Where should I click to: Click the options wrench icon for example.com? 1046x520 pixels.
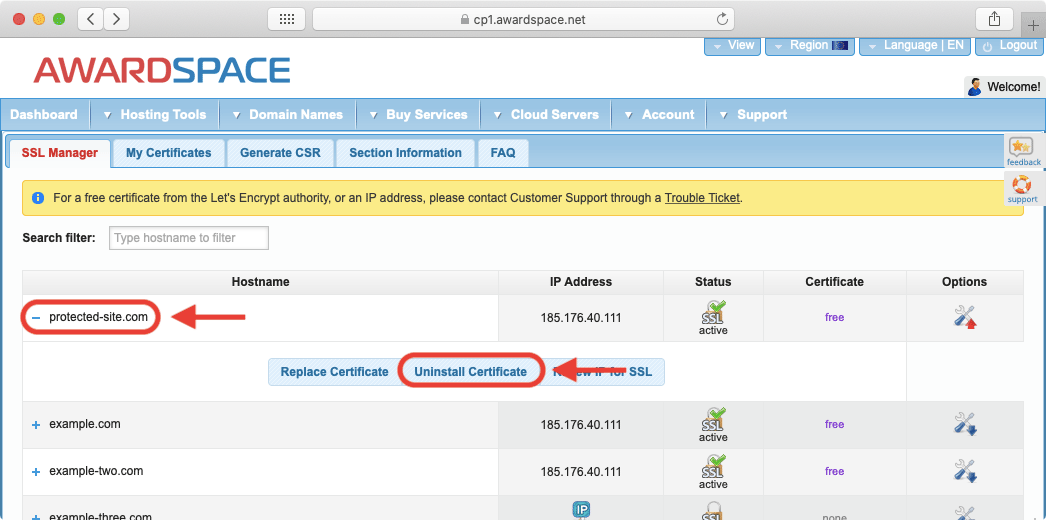(x=964, y=424)
